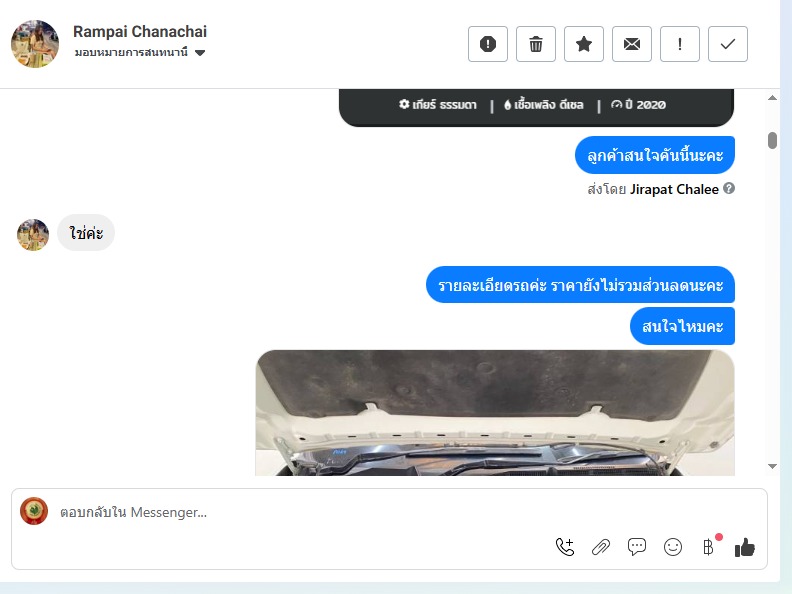Click the Jirapat Chalee sender help icon
This screenshot has height=594, width=792.
pos(728,188)
